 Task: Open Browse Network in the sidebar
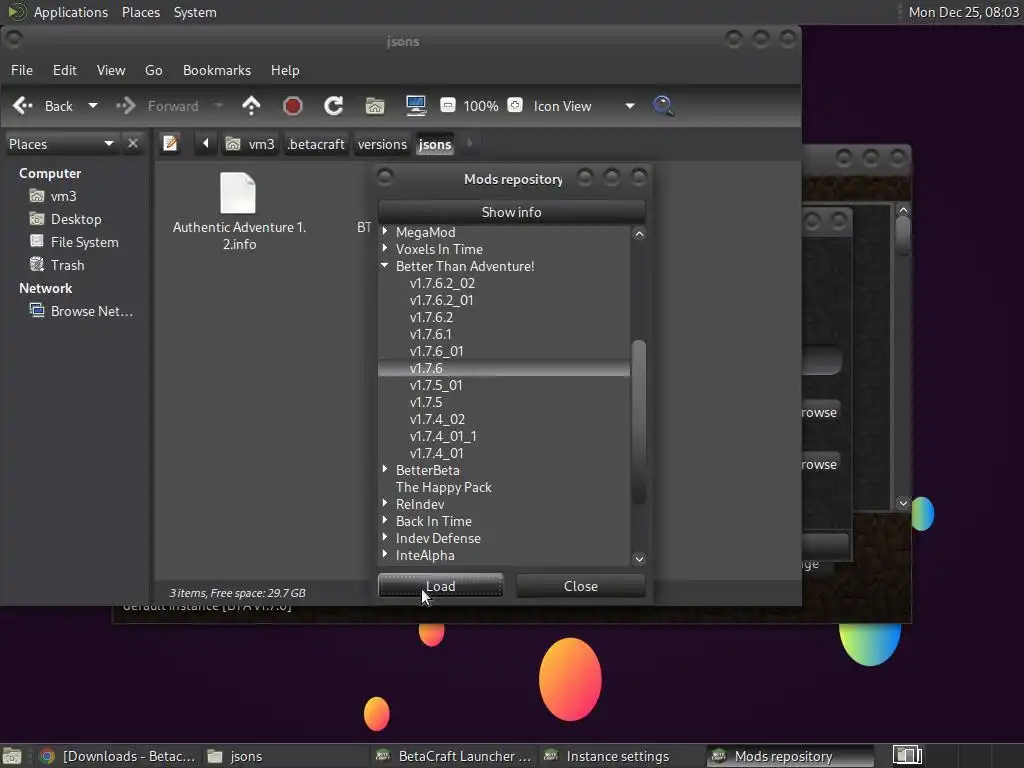91,311
